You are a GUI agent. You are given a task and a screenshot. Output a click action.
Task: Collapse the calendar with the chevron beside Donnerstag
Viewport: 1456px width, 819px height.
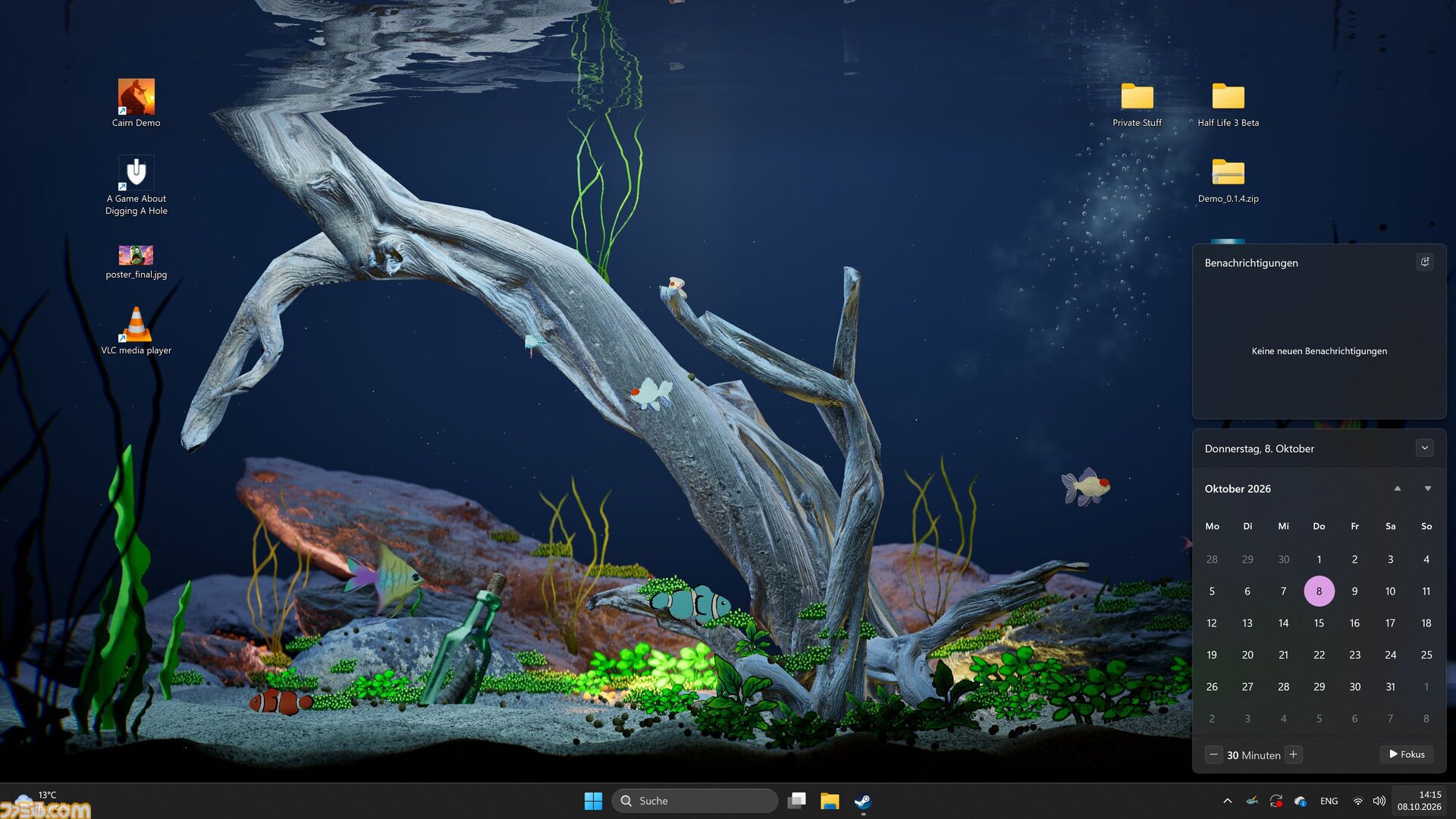pos(1425,448)
